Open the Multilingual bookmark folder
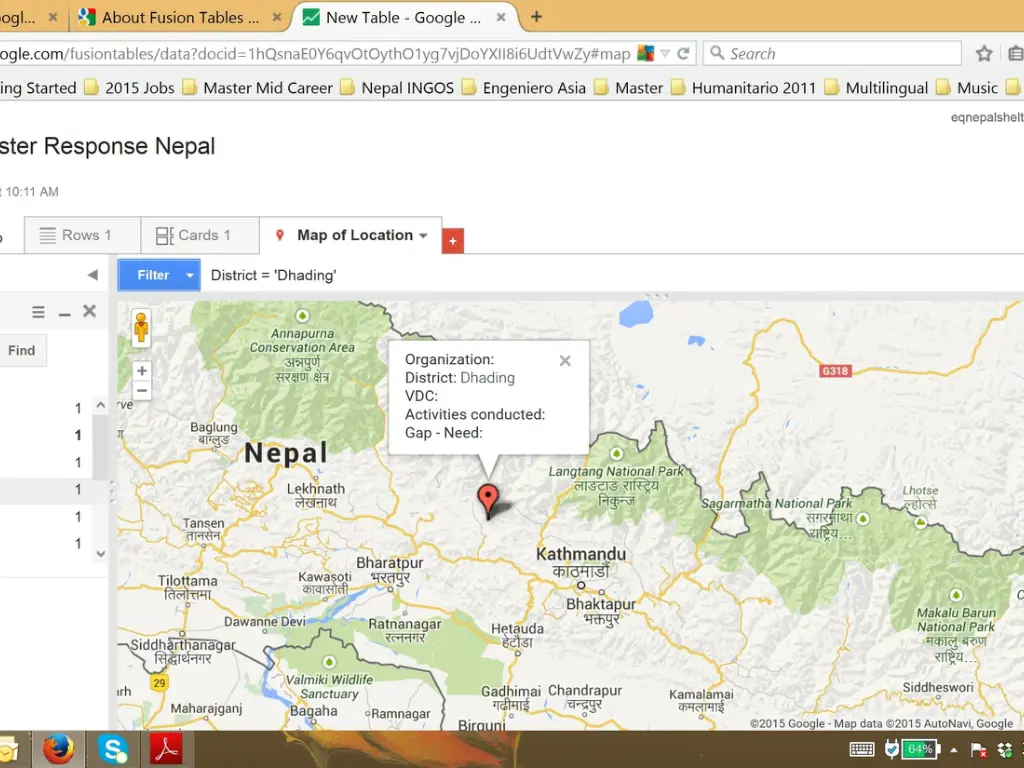Viewport: 1024px width, 768px height. [876, 88]
